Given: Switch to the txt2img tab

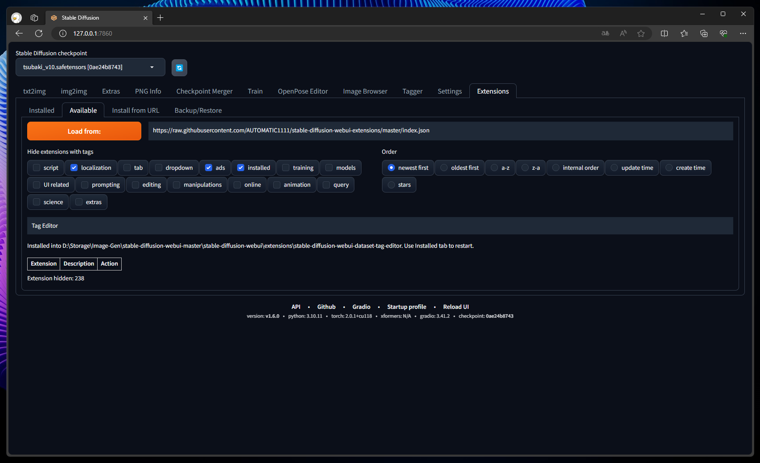Looking at the screenshot, I should click(34, 91).
